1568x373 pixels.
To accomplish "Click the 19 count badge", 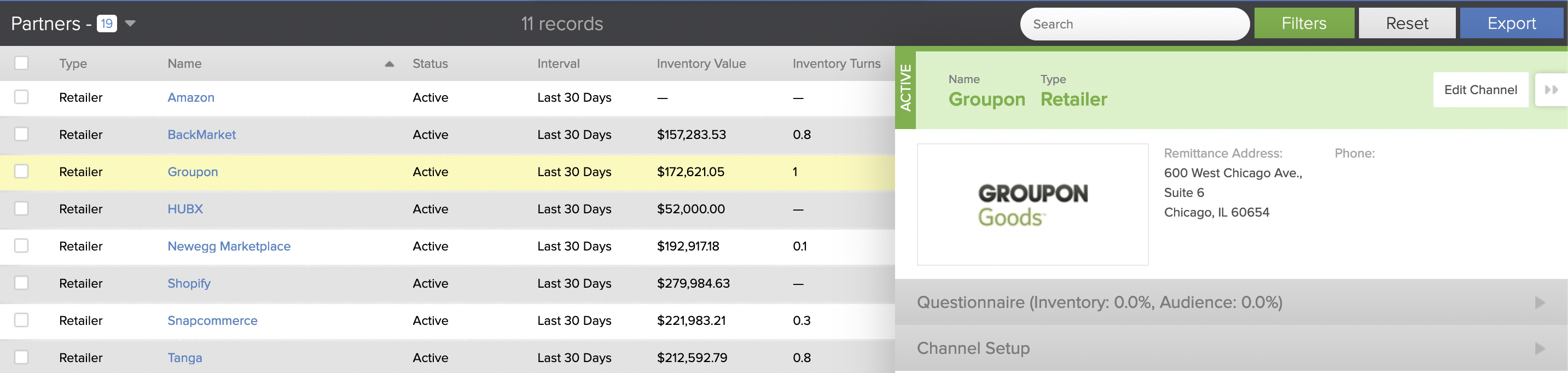I will [x=107, y=24].
